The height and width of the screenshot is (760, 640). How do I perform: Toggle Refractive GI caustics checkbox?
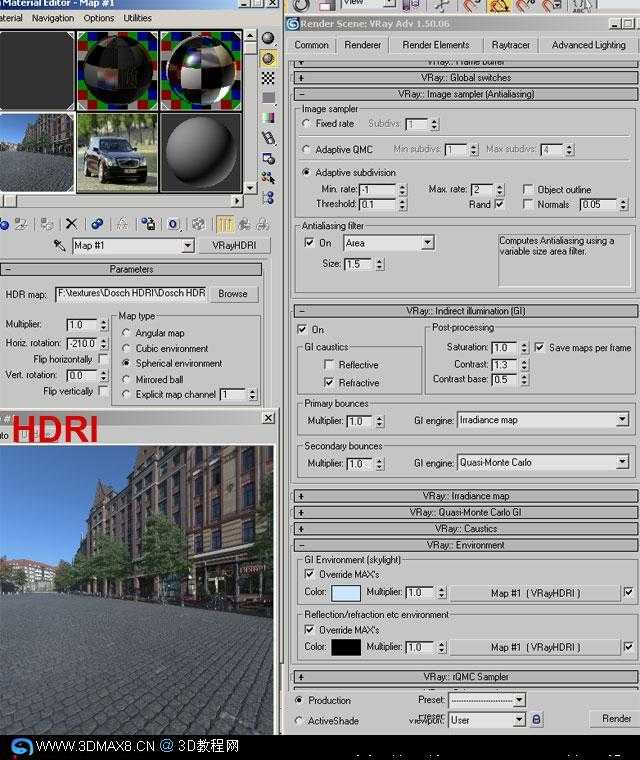[x=329, y=382]
